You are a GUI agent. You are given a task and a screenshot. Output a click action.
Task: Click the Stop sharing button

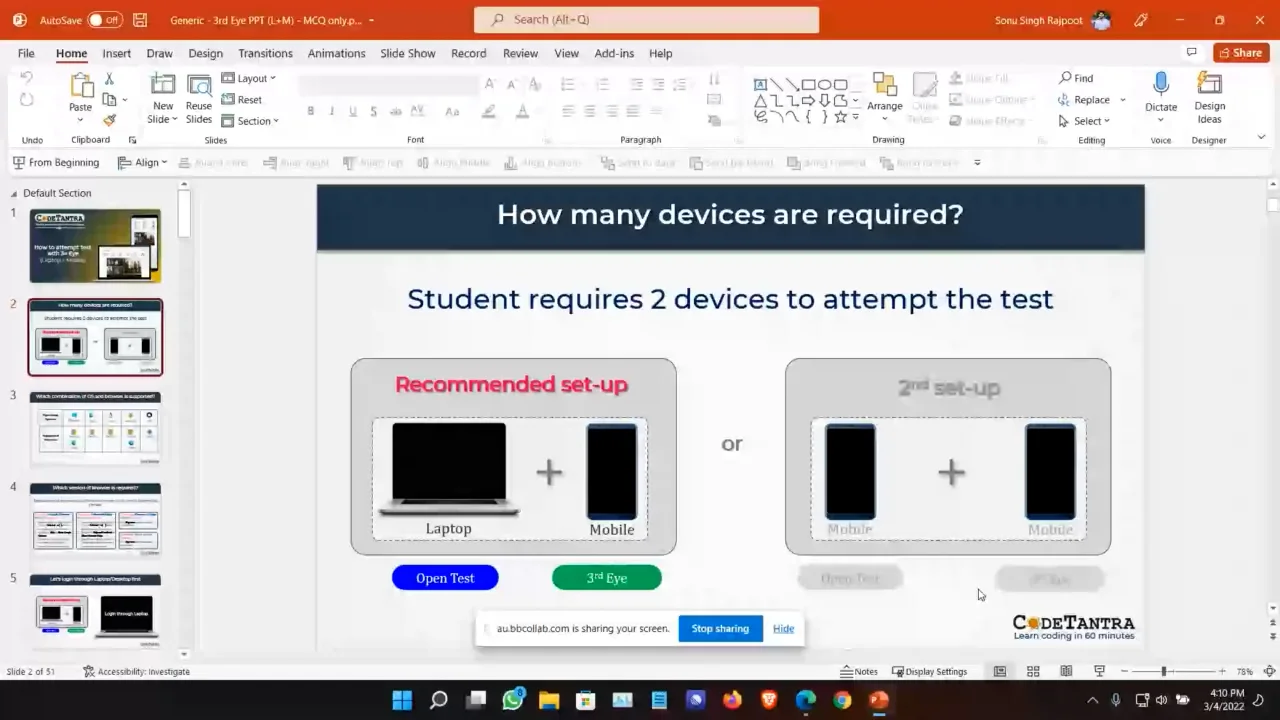pos(720,628)
